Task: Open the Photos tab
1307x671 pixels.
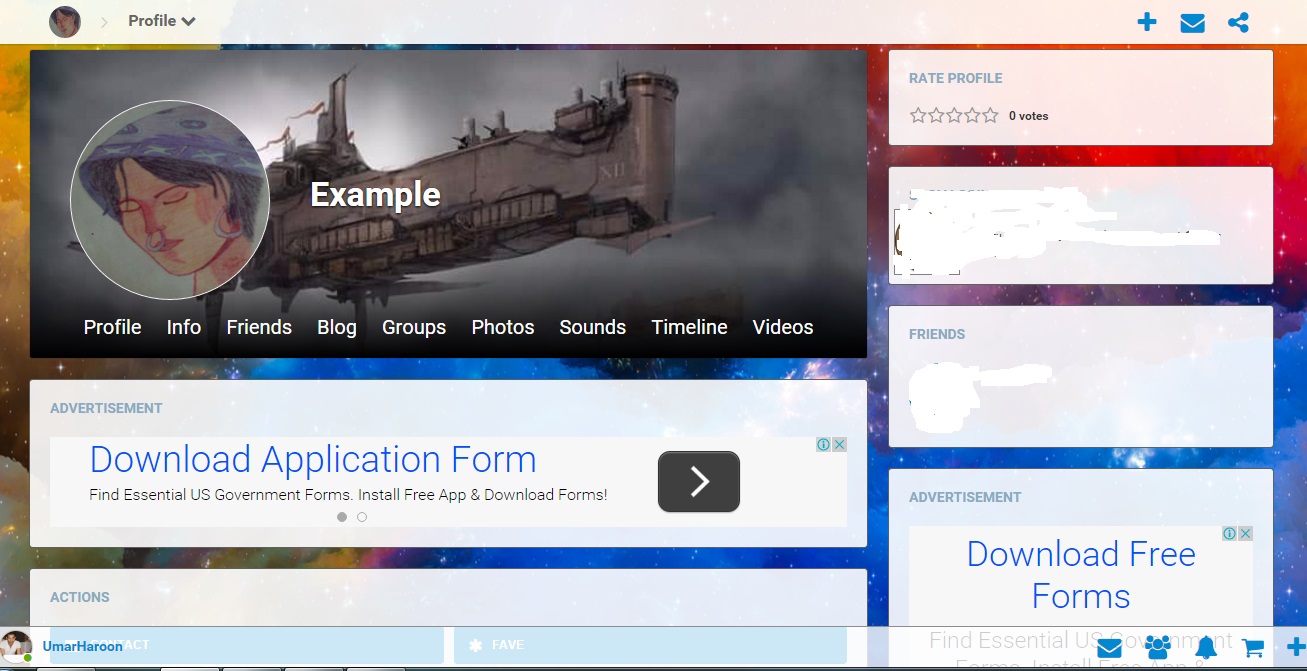Action: pos(503,327)
